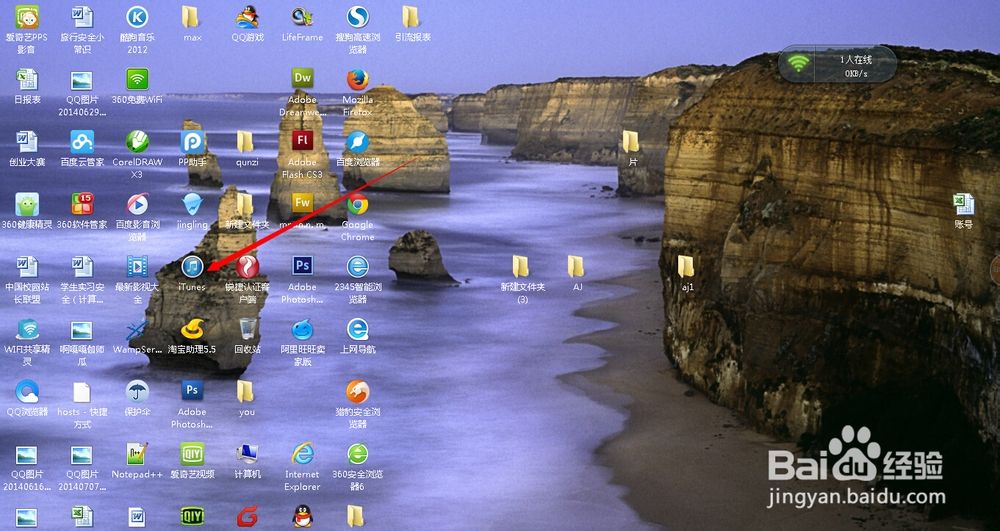The image size is (1000, 531).
Task: Open 淘宝助理5.5 shortcut
Action: pyautogui.click(x=192, y=329)
